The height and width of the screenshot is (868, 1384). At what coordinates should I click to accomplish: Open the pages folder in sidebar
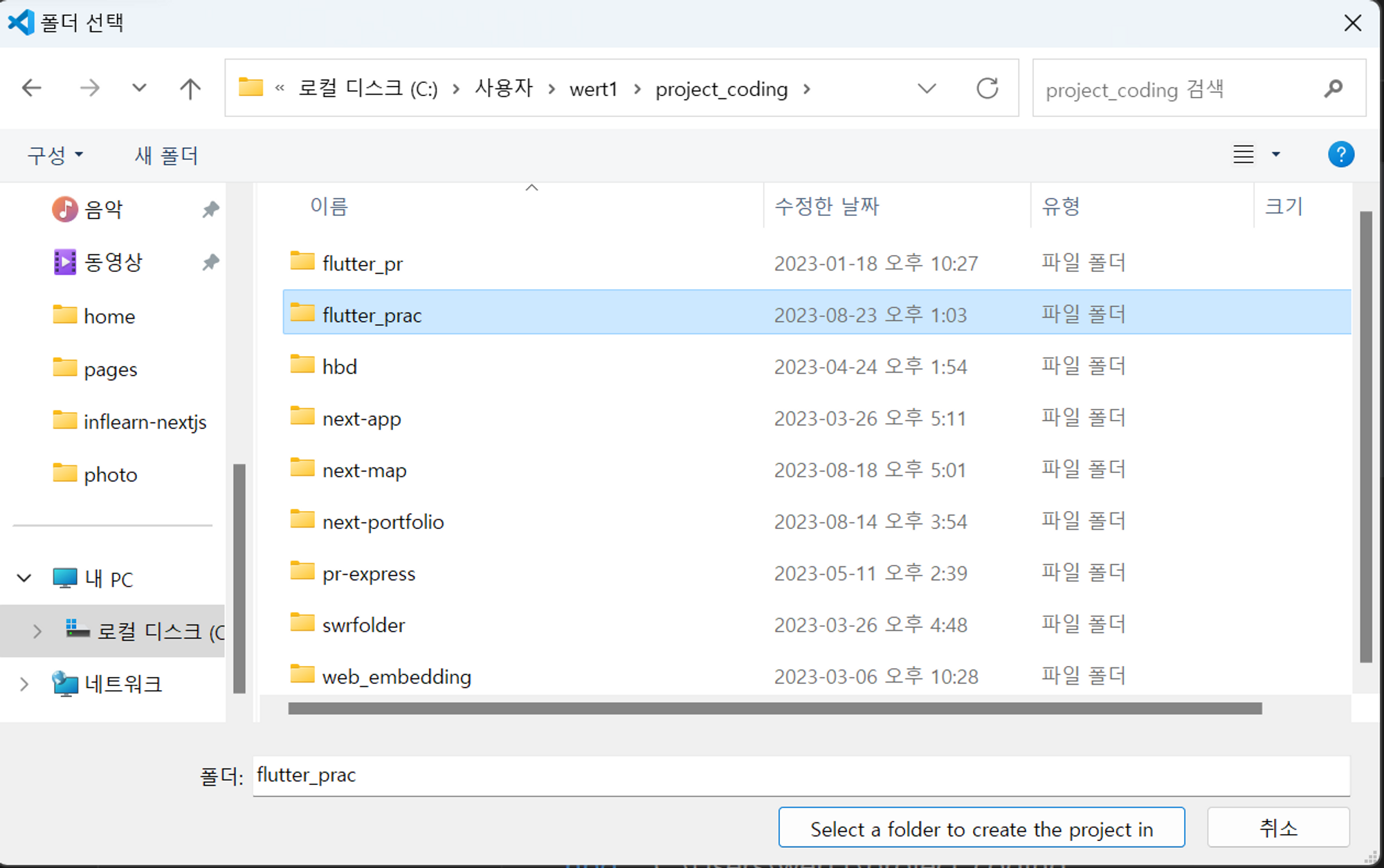(x=110, y=369)
